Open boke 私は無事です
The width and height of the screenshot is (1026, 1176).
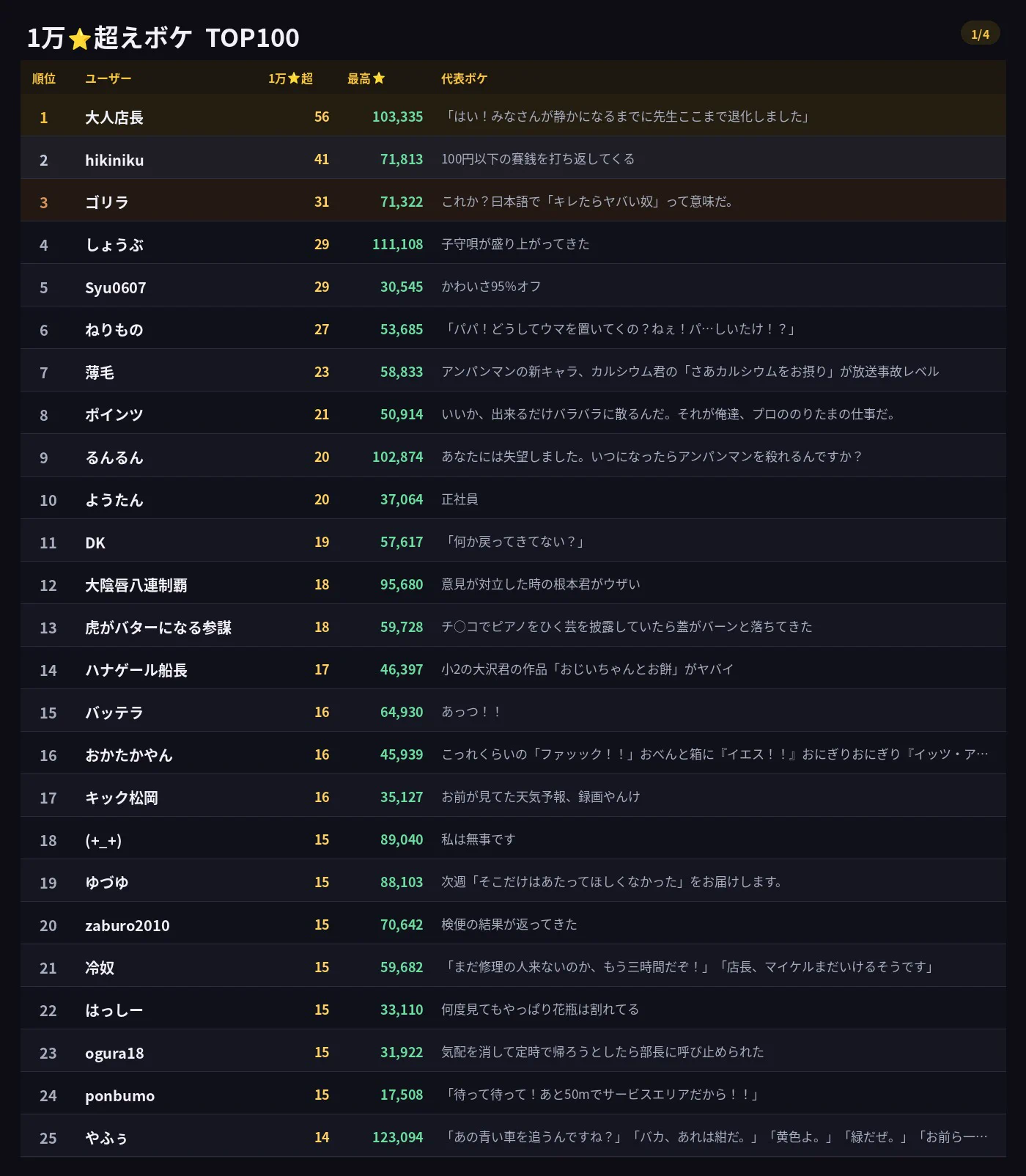click(479, 839)
